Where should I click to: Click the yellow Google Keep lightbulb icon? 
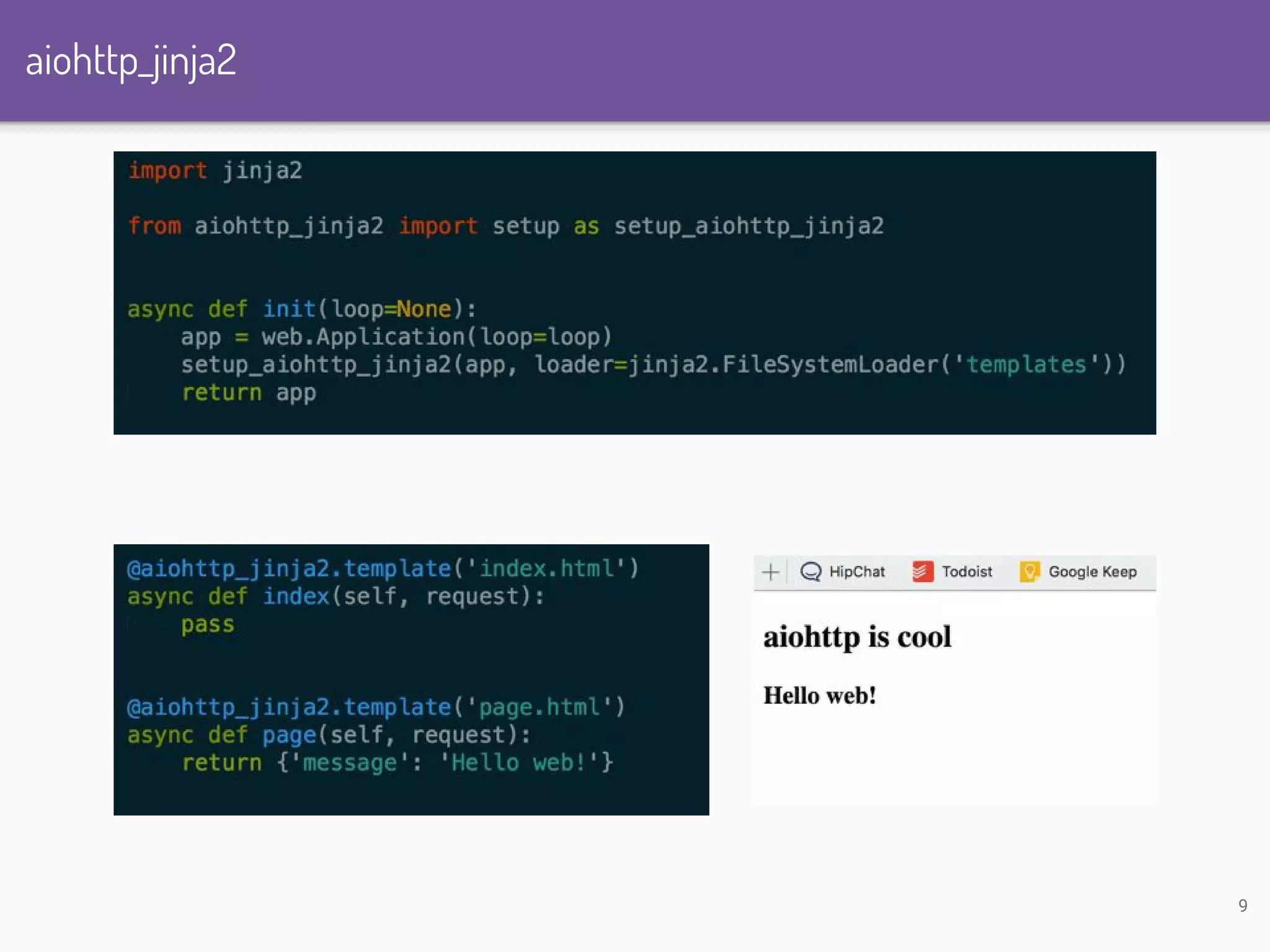click(x=1029, y=571)
